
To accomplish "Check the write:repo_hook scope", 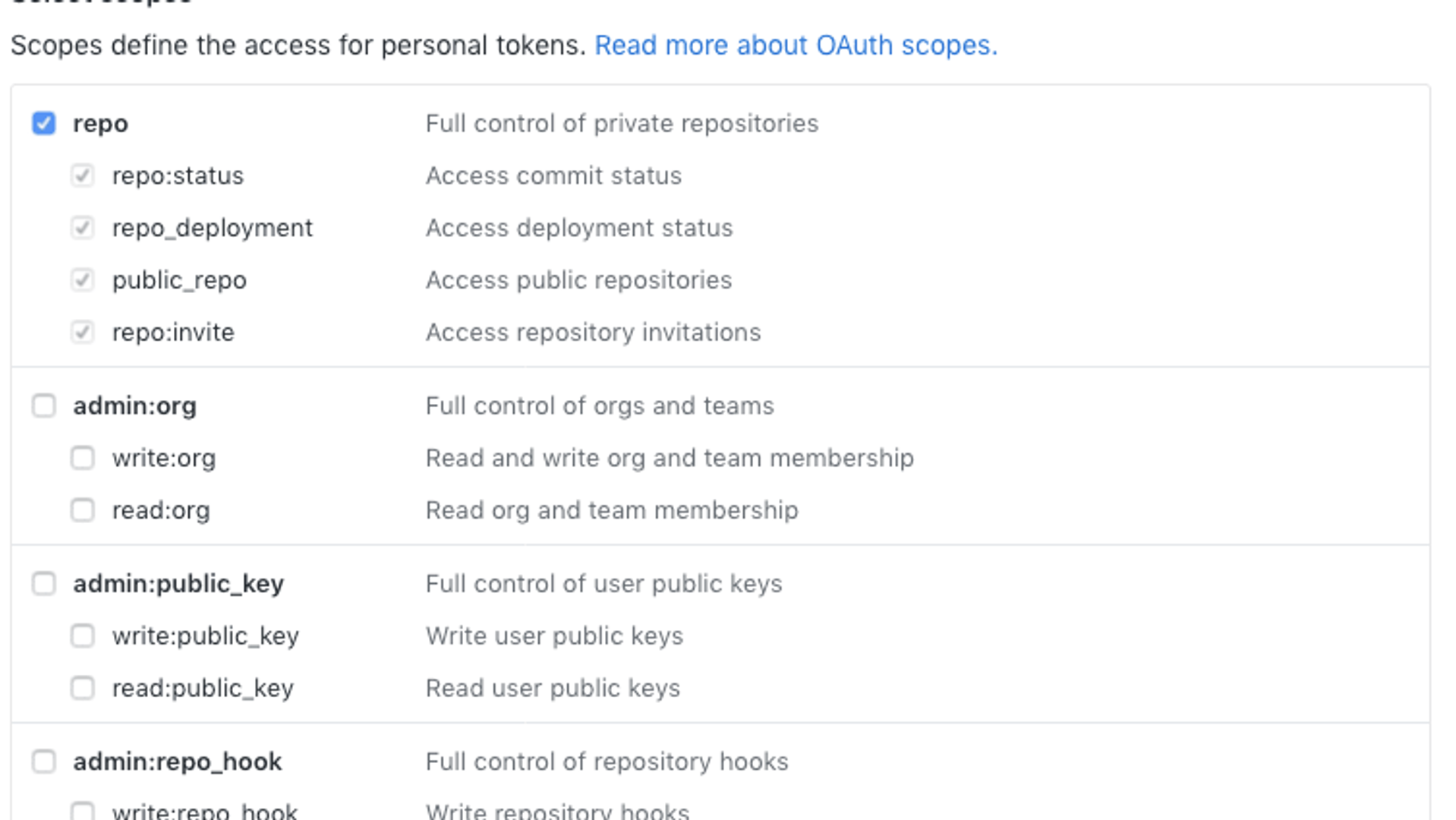I will 83,811.
